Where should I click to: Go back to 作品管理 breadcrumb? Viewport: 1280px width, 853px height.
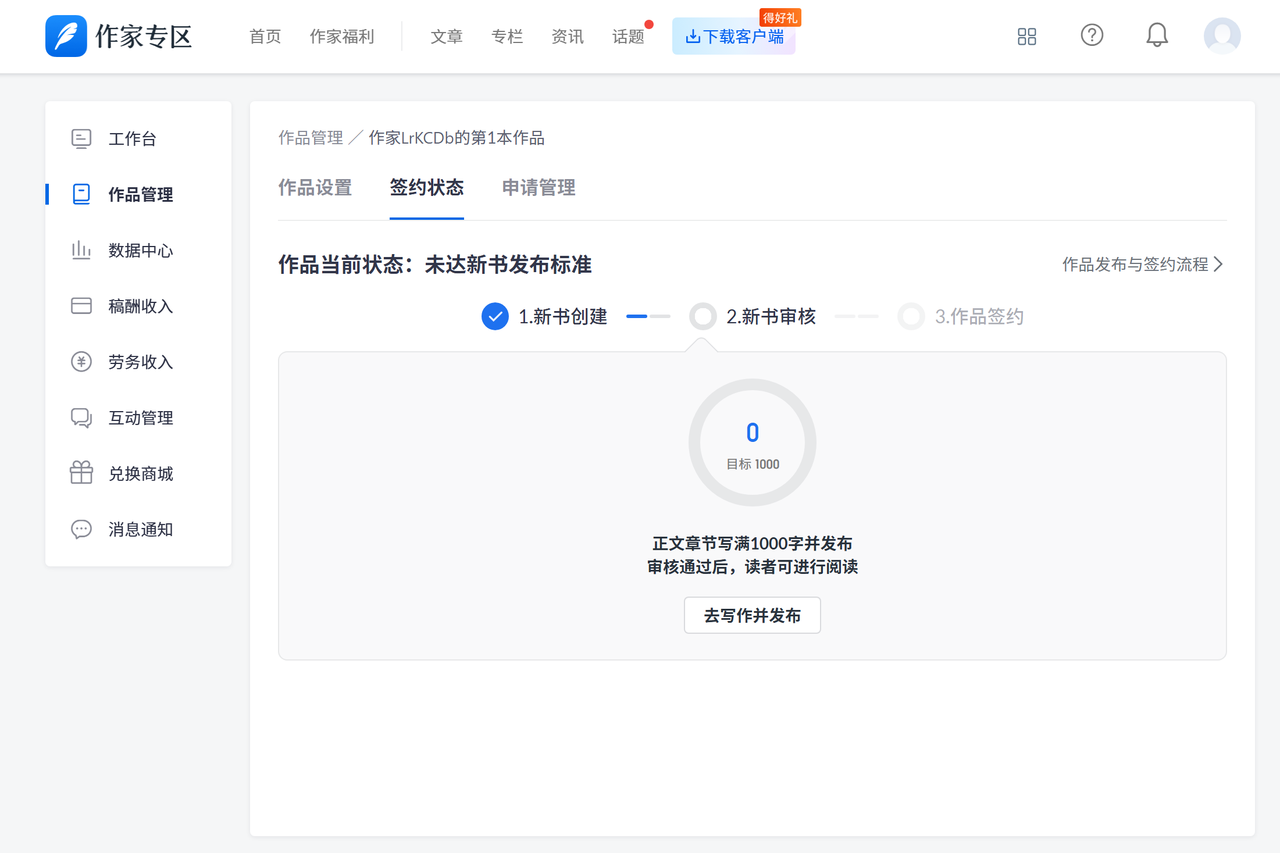point(310,138)
